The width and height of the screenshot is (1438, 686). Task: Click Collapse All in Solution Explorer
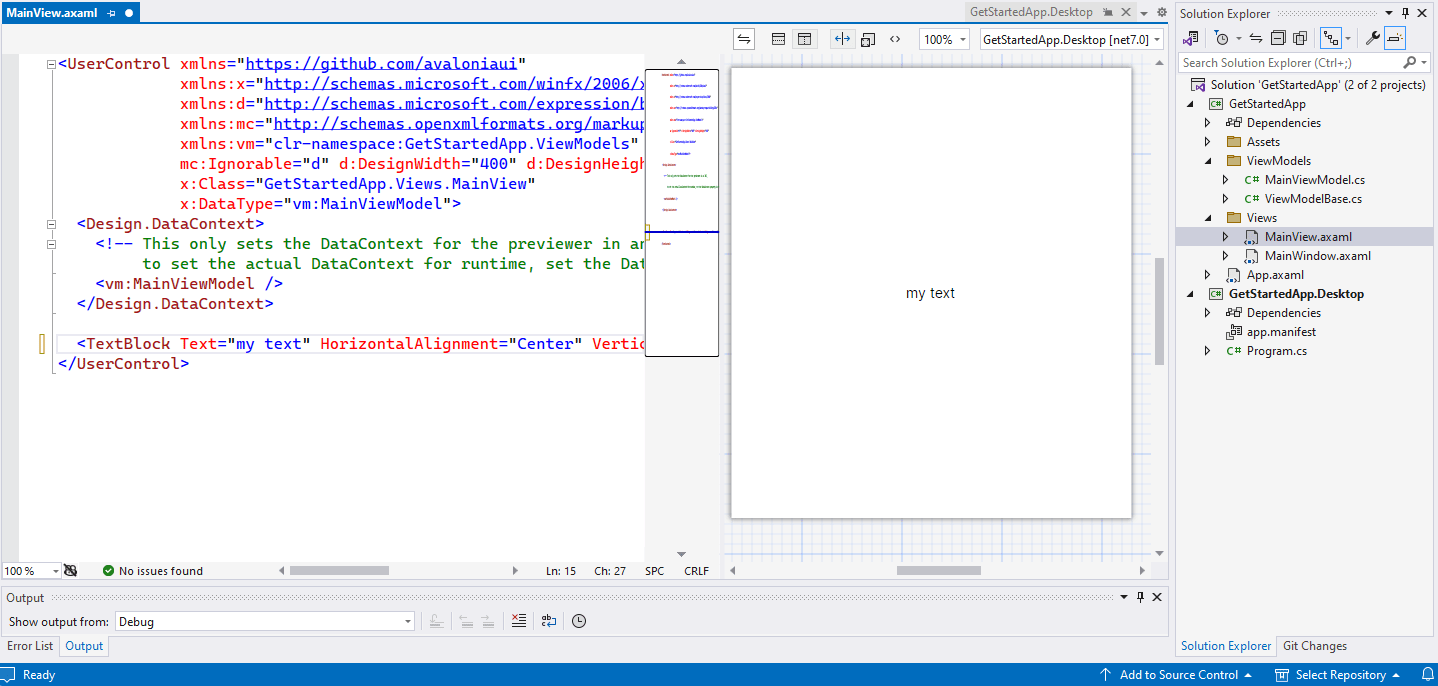point(1278,38)
